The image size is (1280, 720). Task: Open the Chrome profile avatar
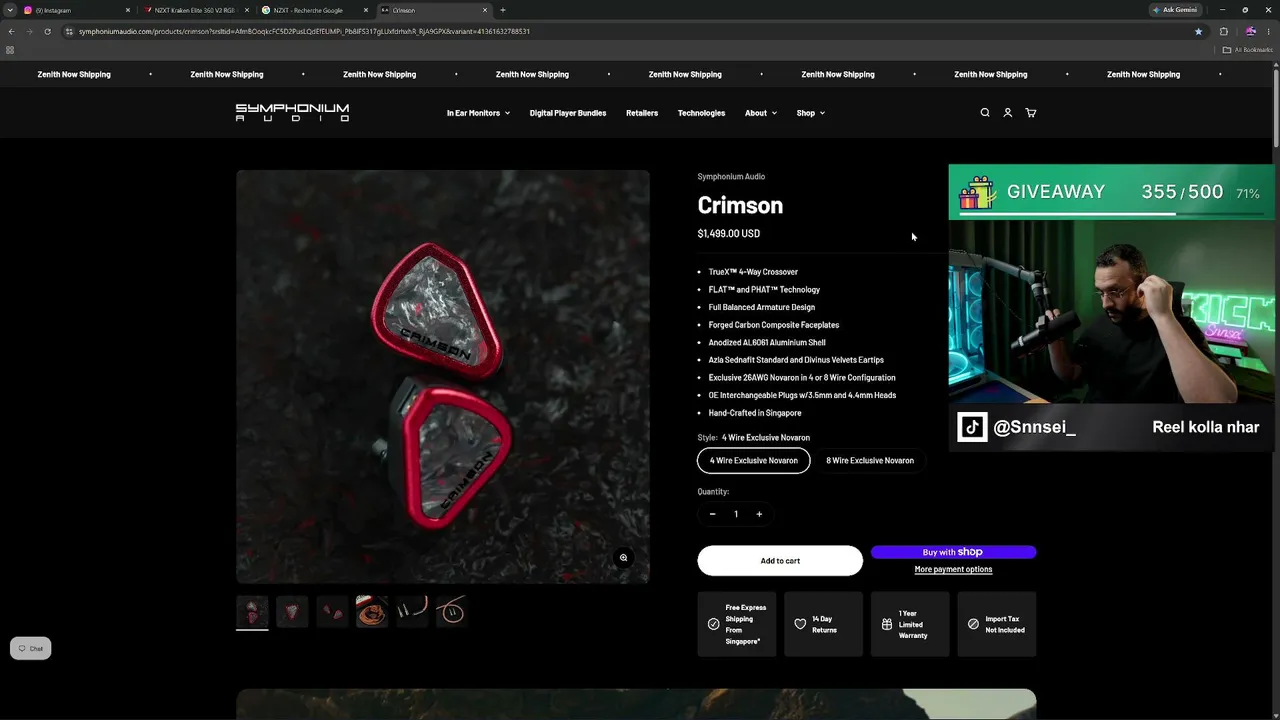(x=1250, y=31)
